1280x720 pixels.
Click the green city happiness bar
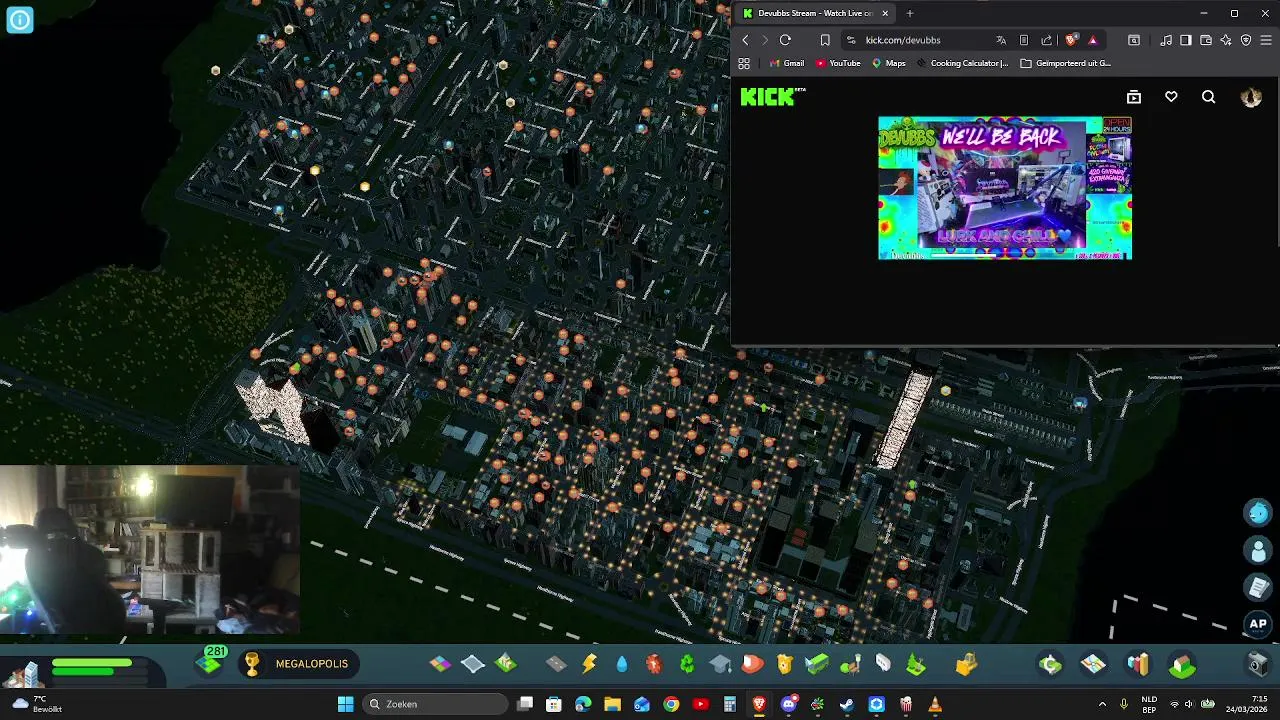click(92, 663)
